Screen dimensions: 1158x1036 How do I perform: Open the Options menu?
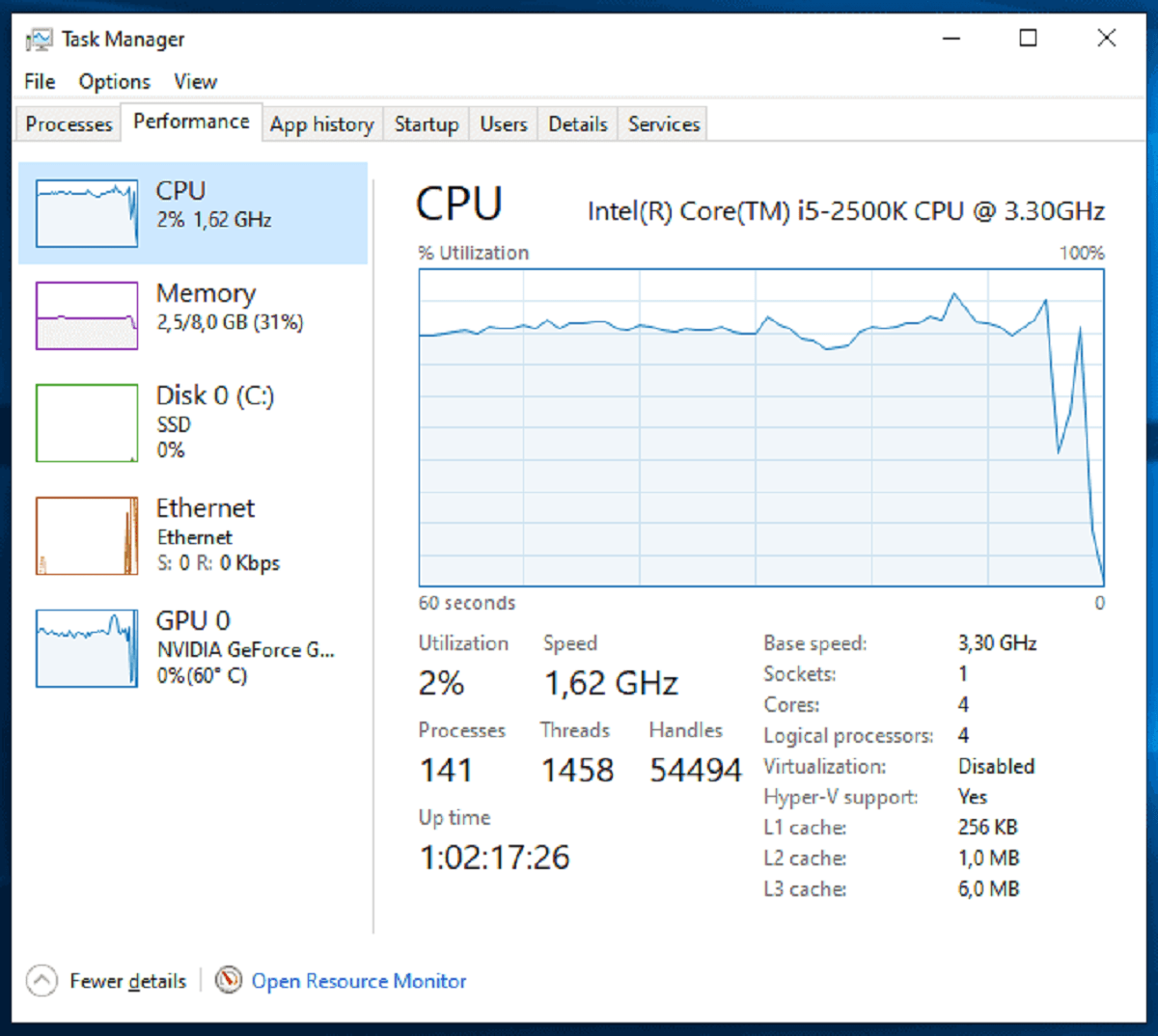[114, 81]
